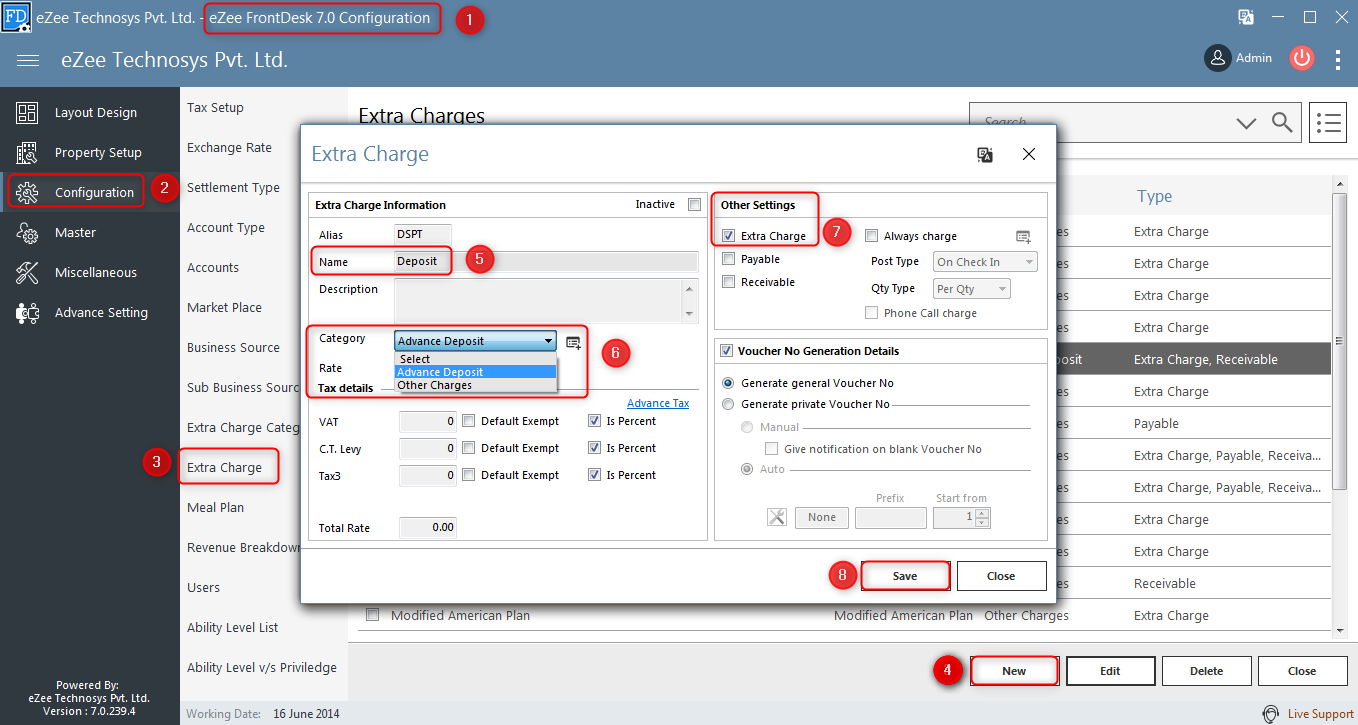
Task: Click the None voucher prefix button
Action: [822, 517]
